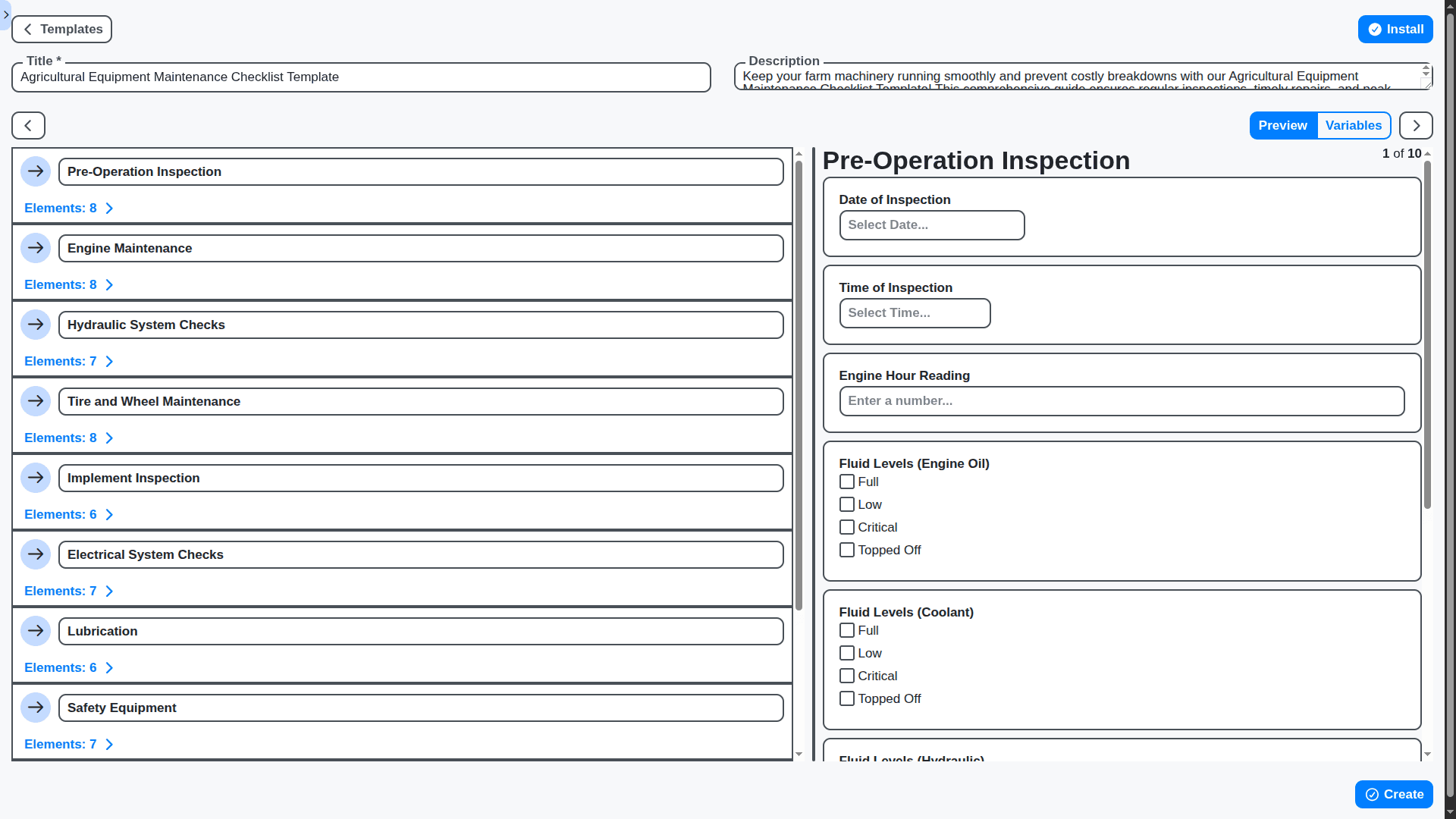Click arrow icon next to Safety Equipment
The width and height of the screenshot is (1456, 819).
tap(36, 708)
